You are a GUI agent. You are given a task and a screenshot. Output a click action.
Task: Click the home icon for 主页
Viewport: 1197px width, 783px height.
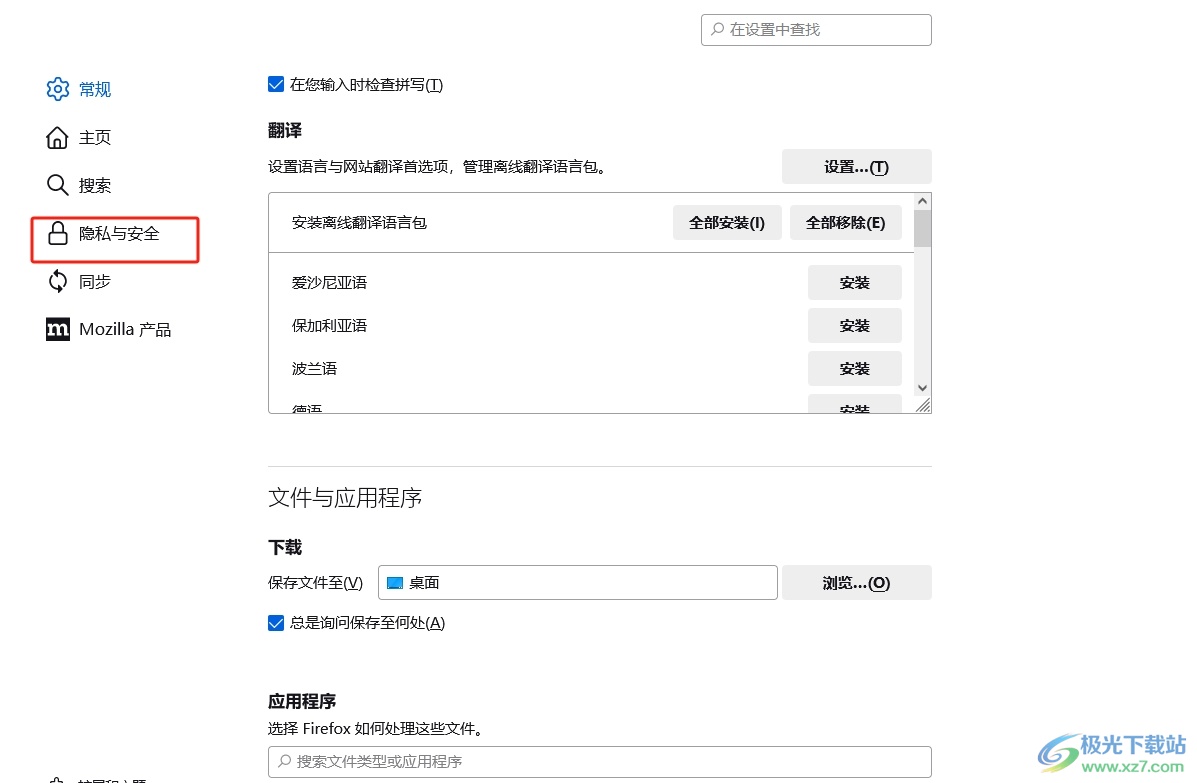[57, 137]
